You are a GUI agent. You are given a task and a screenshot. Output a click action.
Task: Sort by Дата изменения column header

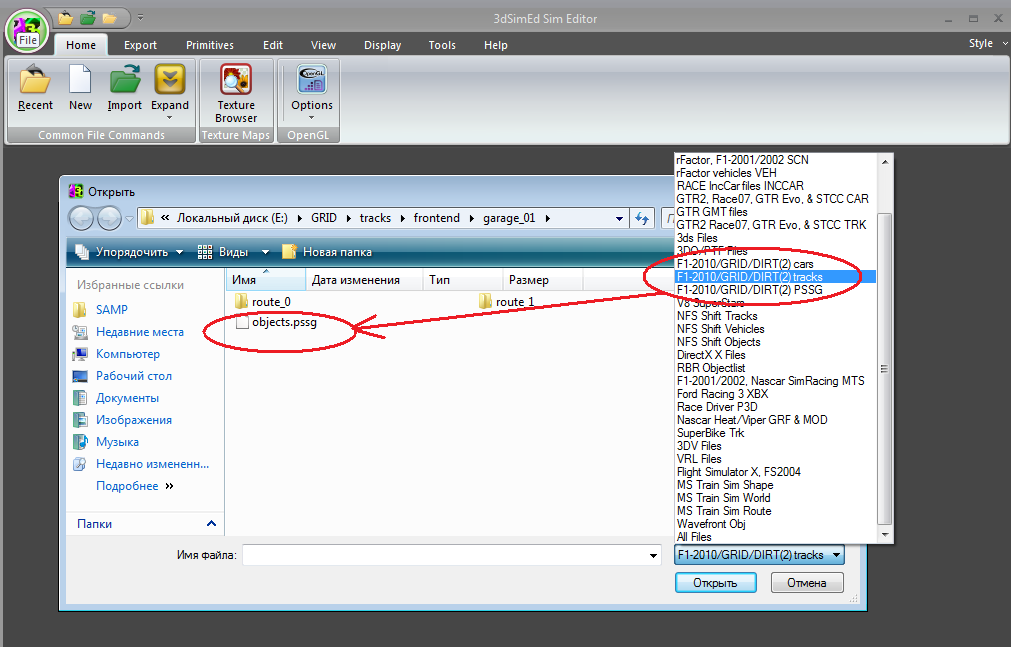pyautogui.click(x=364, y=280)
